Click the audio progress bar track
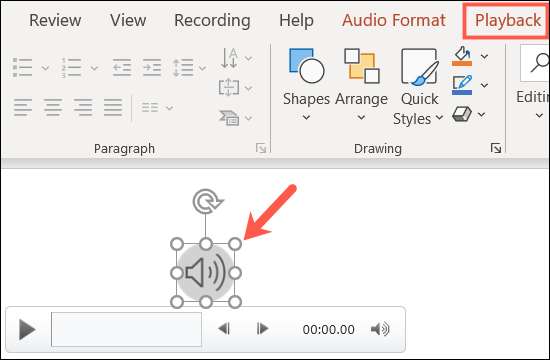 [x=127, y=329]
